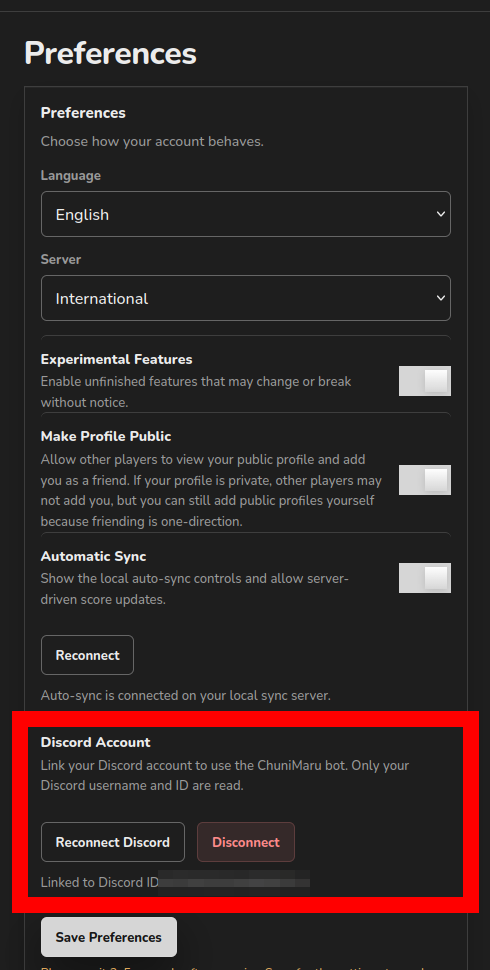Click the Make Profile Public heading
This screenshot has height=970, width=490.
pos(106,436)
